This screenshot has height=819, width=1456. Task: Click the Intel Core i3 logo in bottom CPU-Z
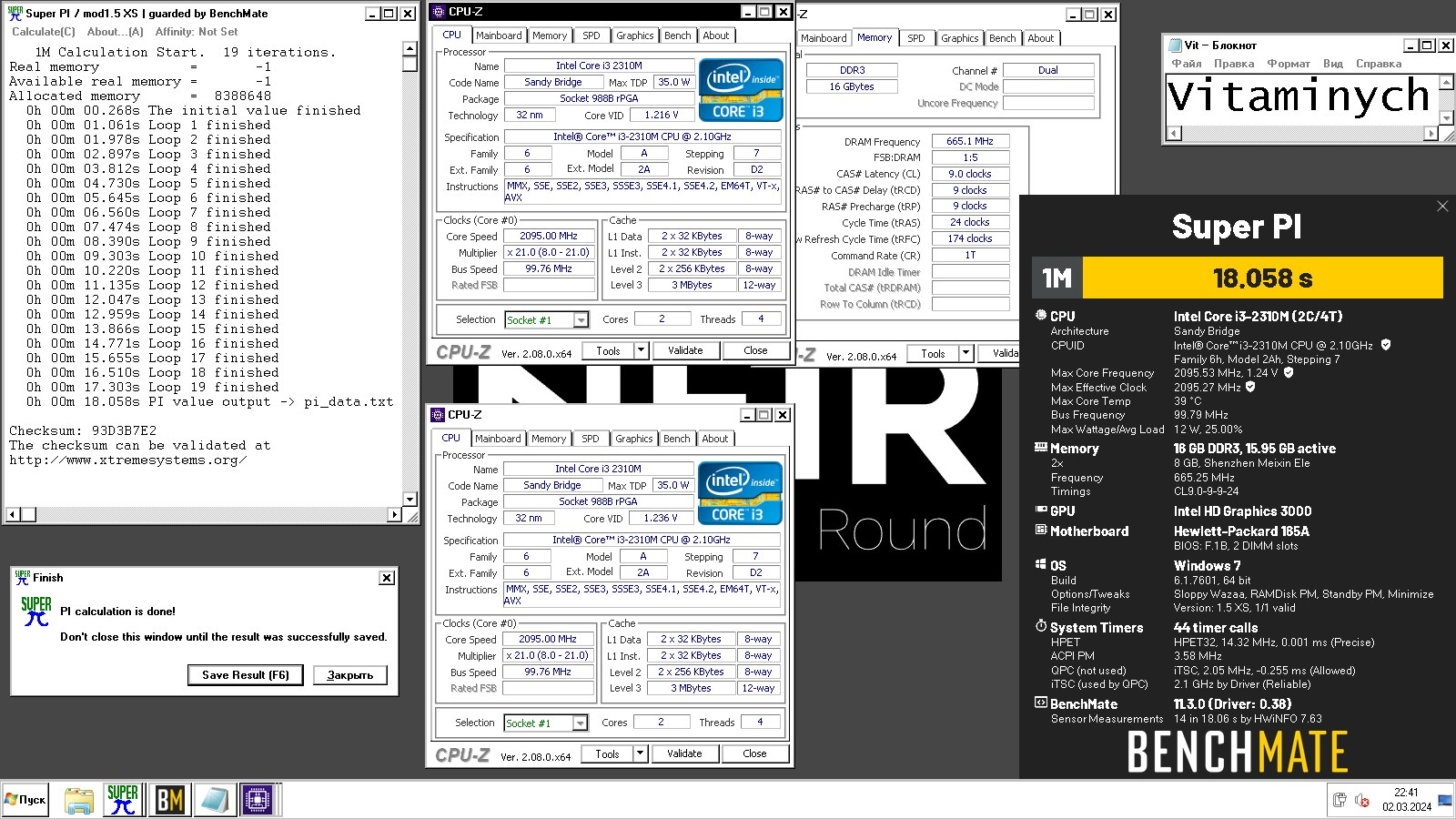[740, 493]
